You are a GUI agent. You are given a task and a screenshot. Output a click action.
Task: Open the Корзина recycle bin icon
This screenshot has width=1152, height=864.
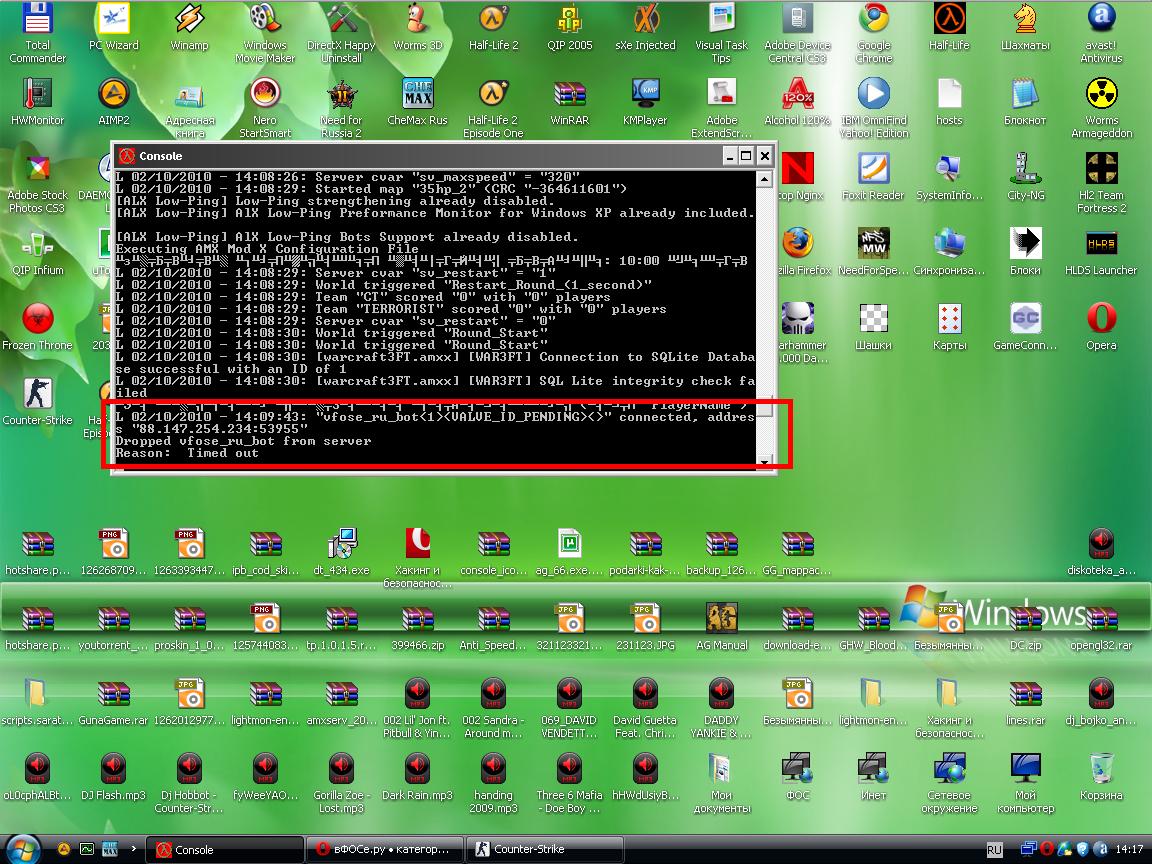coord(1101,771)
